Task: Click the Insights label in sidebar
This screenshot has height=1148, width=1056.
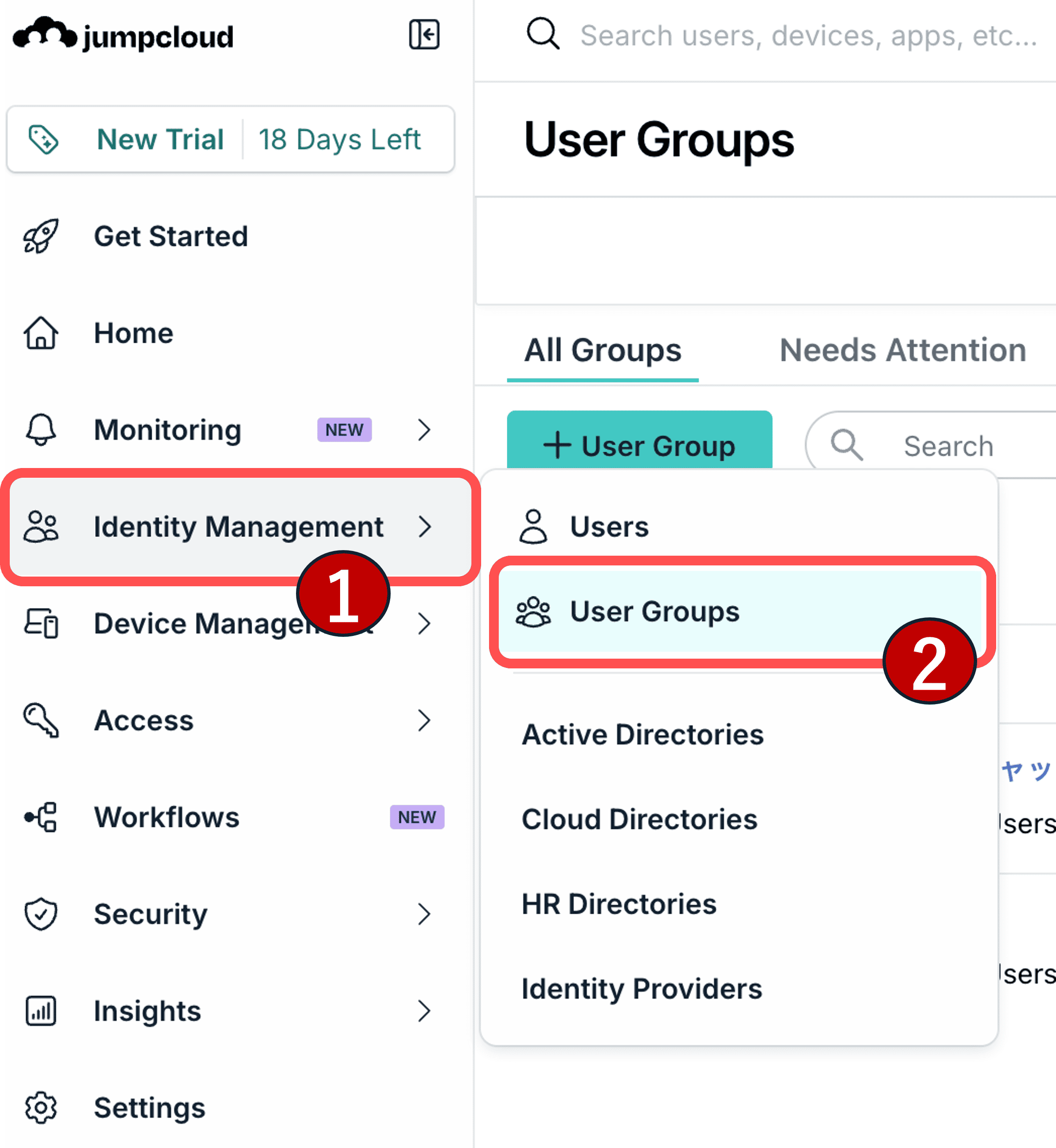Action: [x=148, y=1011]
